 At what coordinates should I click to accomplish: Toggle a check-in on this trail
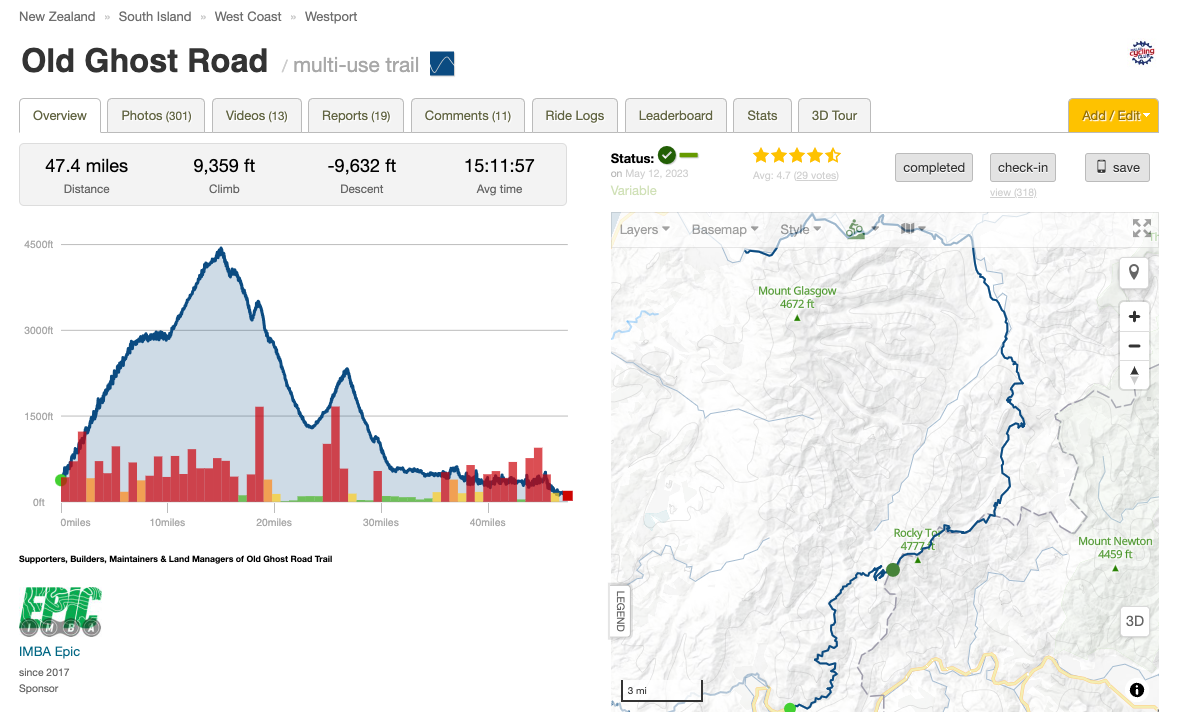click(x=1022, y=167)
